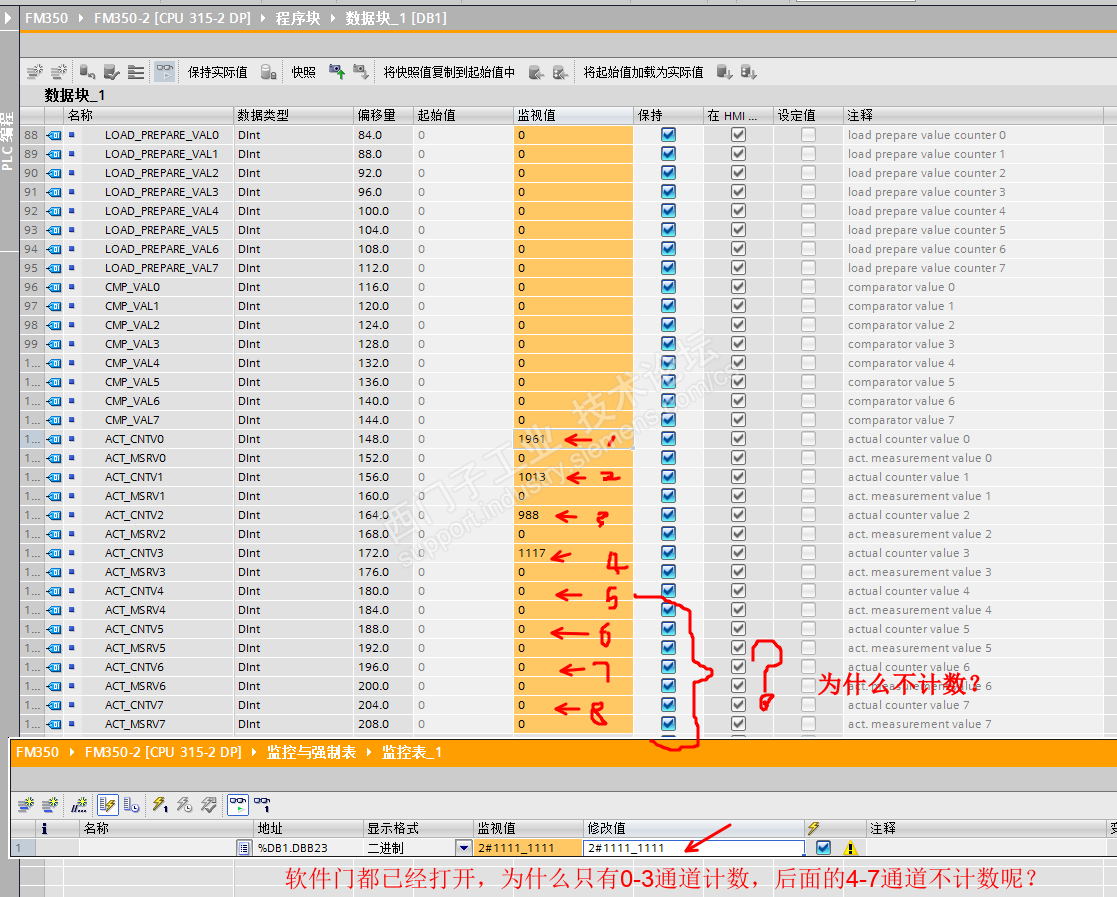The height and width of the screenshot is (897, 1117).
Task: Toggle HMI accessible checkbox for CMP_VAL7
Action: click(738, 420)
